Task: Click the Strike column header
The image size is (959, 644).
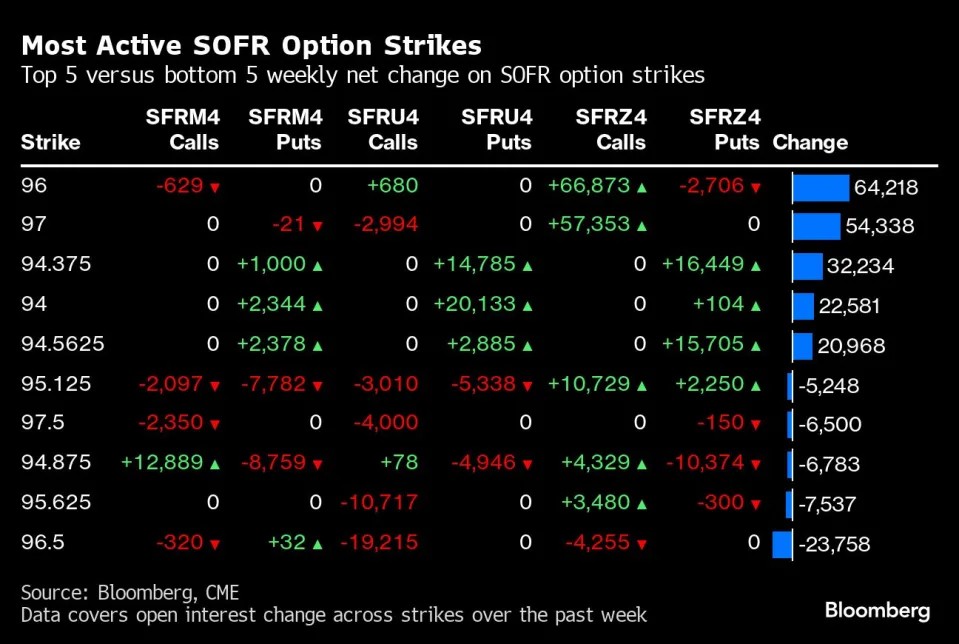Action: point(51,142)
